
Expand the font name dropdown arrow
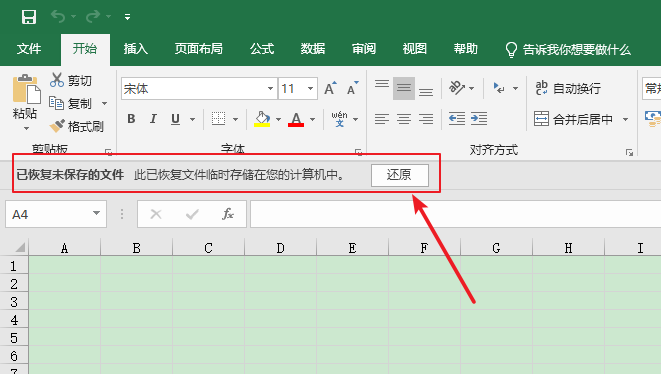(271, 89)
